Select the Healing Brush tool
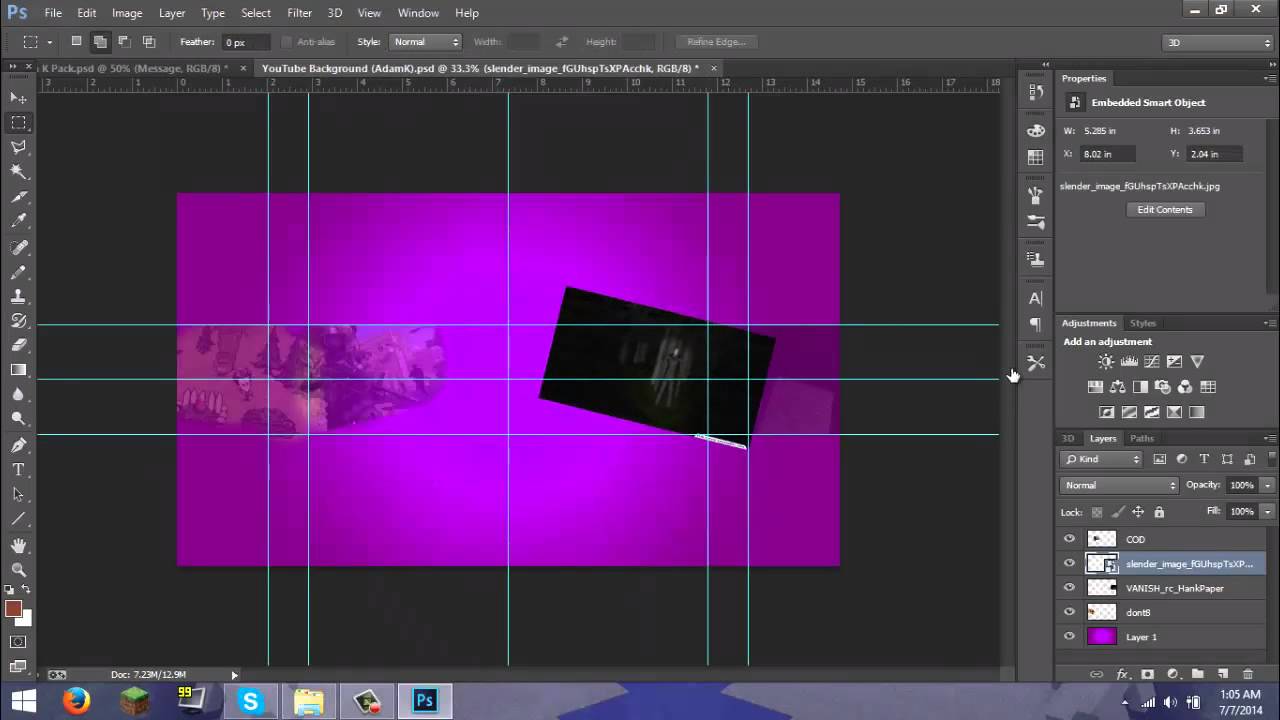 [x=19, y=247]
